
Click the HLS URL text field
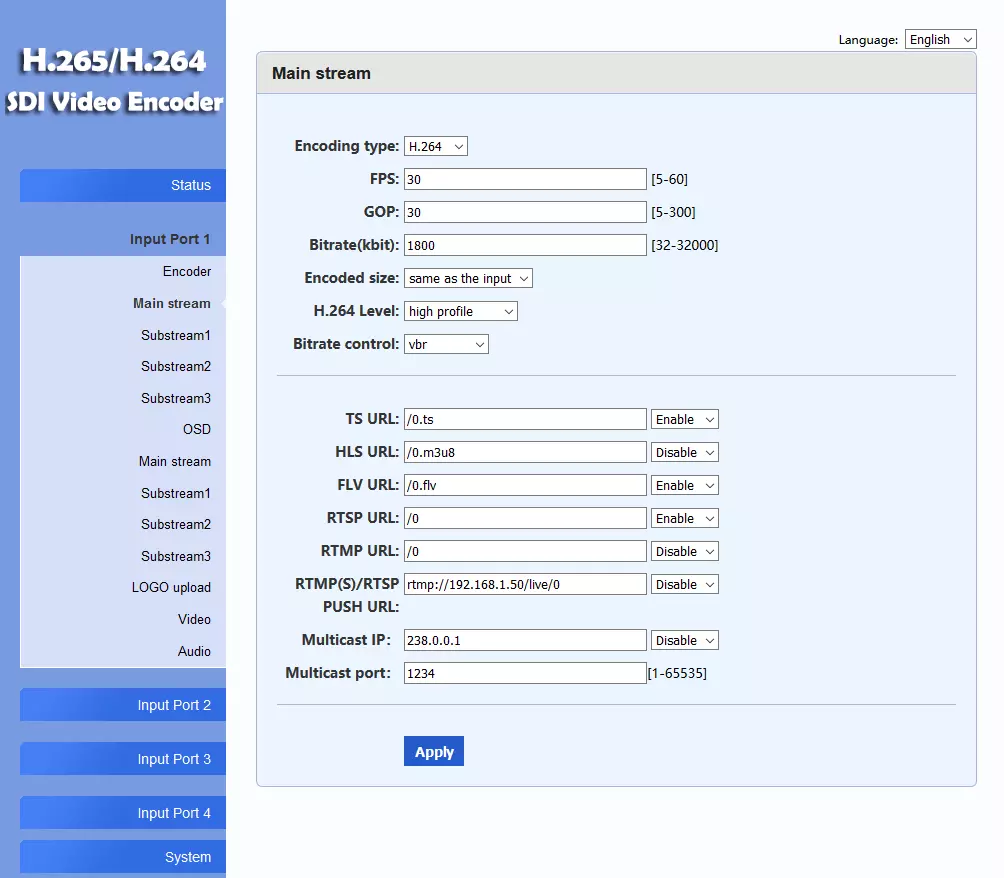pyautogui.click(x=525, y=452)
